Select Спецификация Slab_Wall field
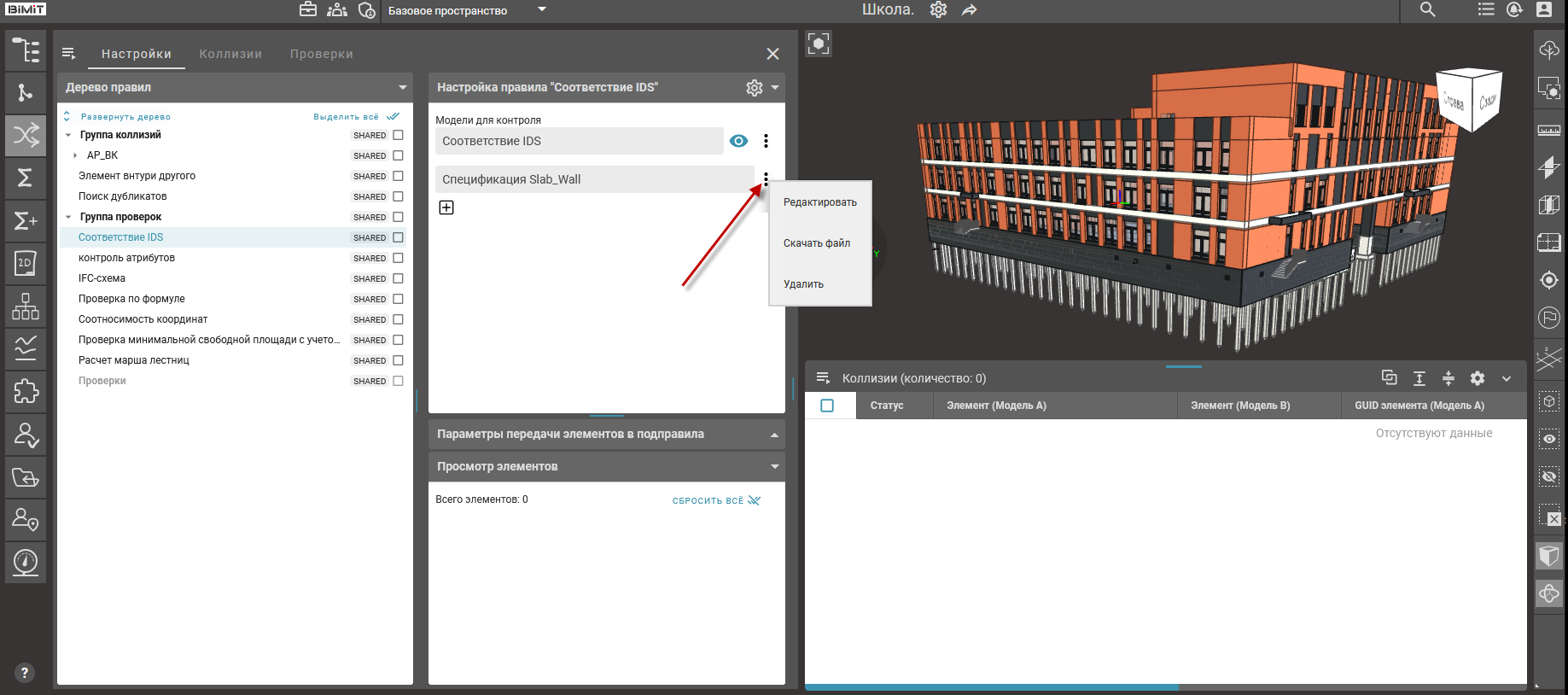 click(x=594, y=179)
